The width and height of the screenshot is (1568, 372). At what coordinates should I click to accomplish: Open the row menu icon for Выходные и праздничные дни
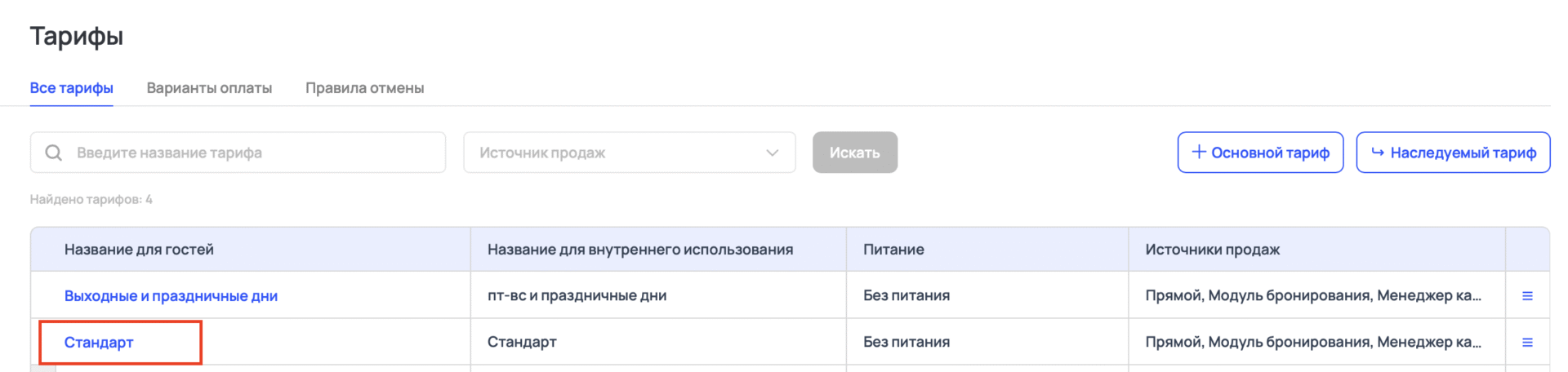tap(1527, 296)
